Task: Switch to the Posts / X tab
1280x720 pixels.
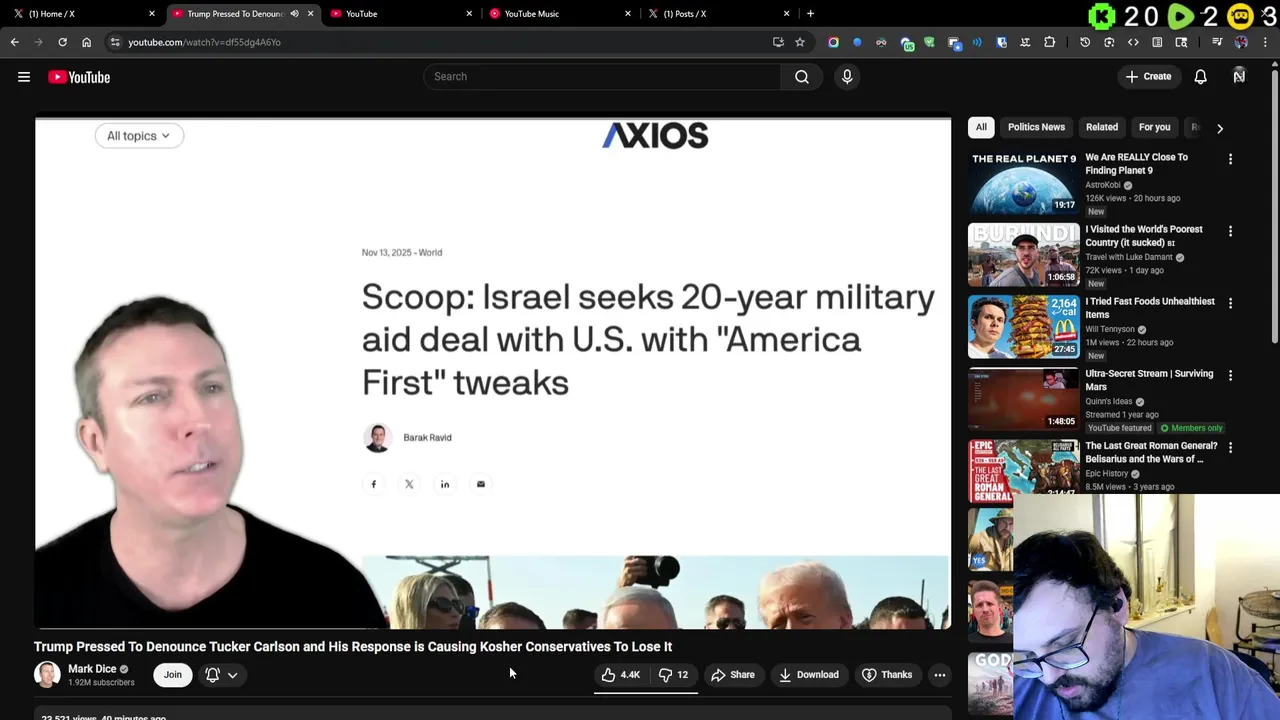Action: pyautogui.click(x=718, y=14)
